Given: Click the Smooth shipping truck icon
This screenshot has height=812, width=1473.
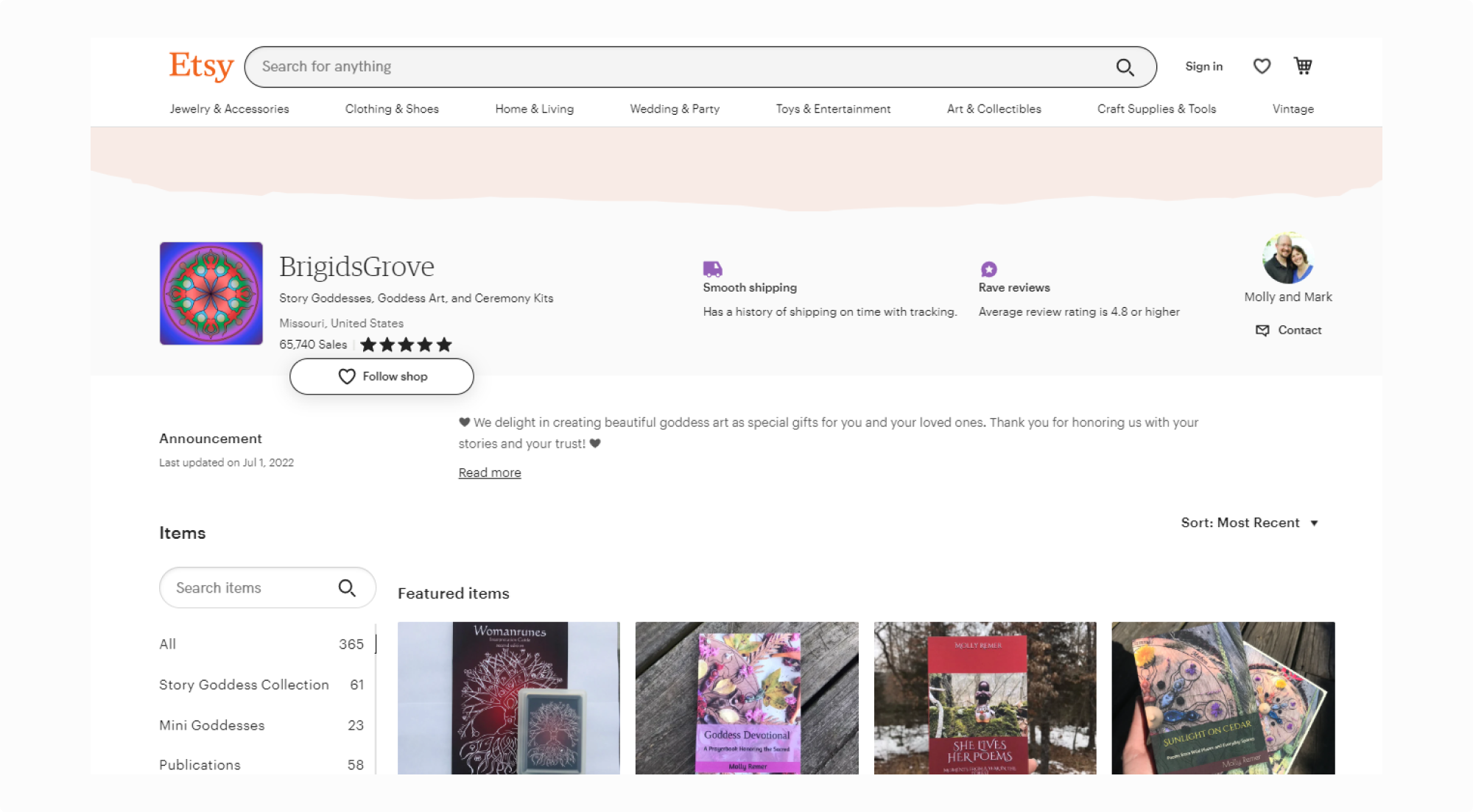Looking at the screenshot, I should pos(712,269).
